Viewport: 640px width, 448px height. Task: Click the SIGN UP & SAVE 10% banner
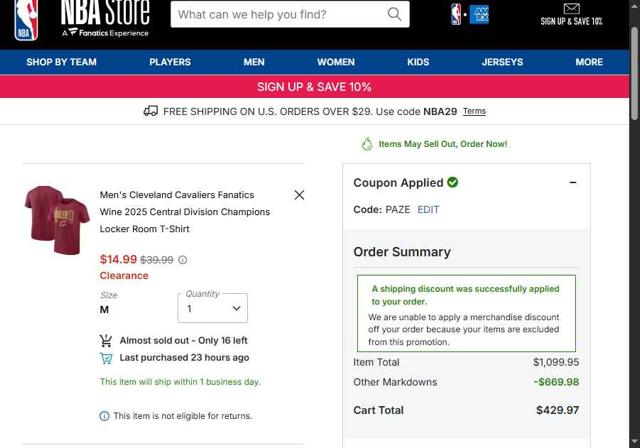pos(314,87)
